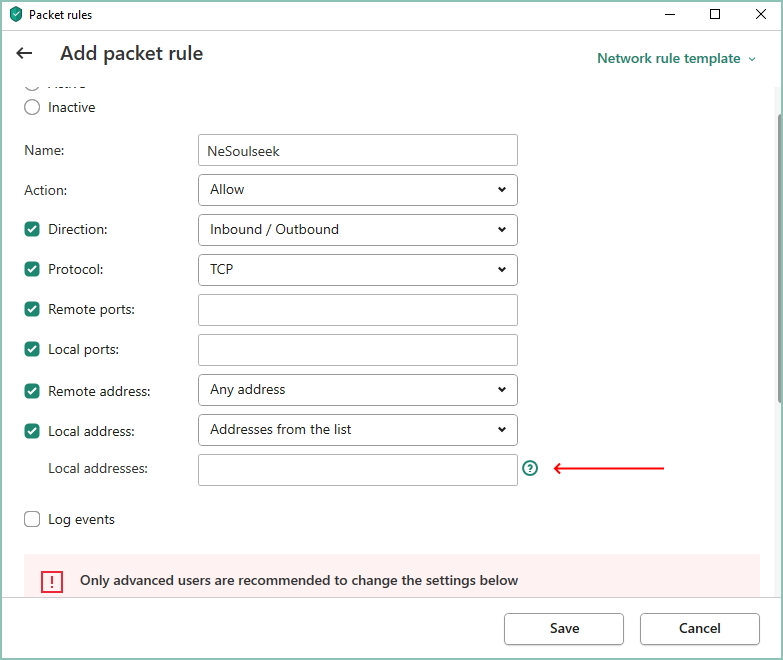Click the Local addresses text field
783x660 pixels.
click(357, 470)
